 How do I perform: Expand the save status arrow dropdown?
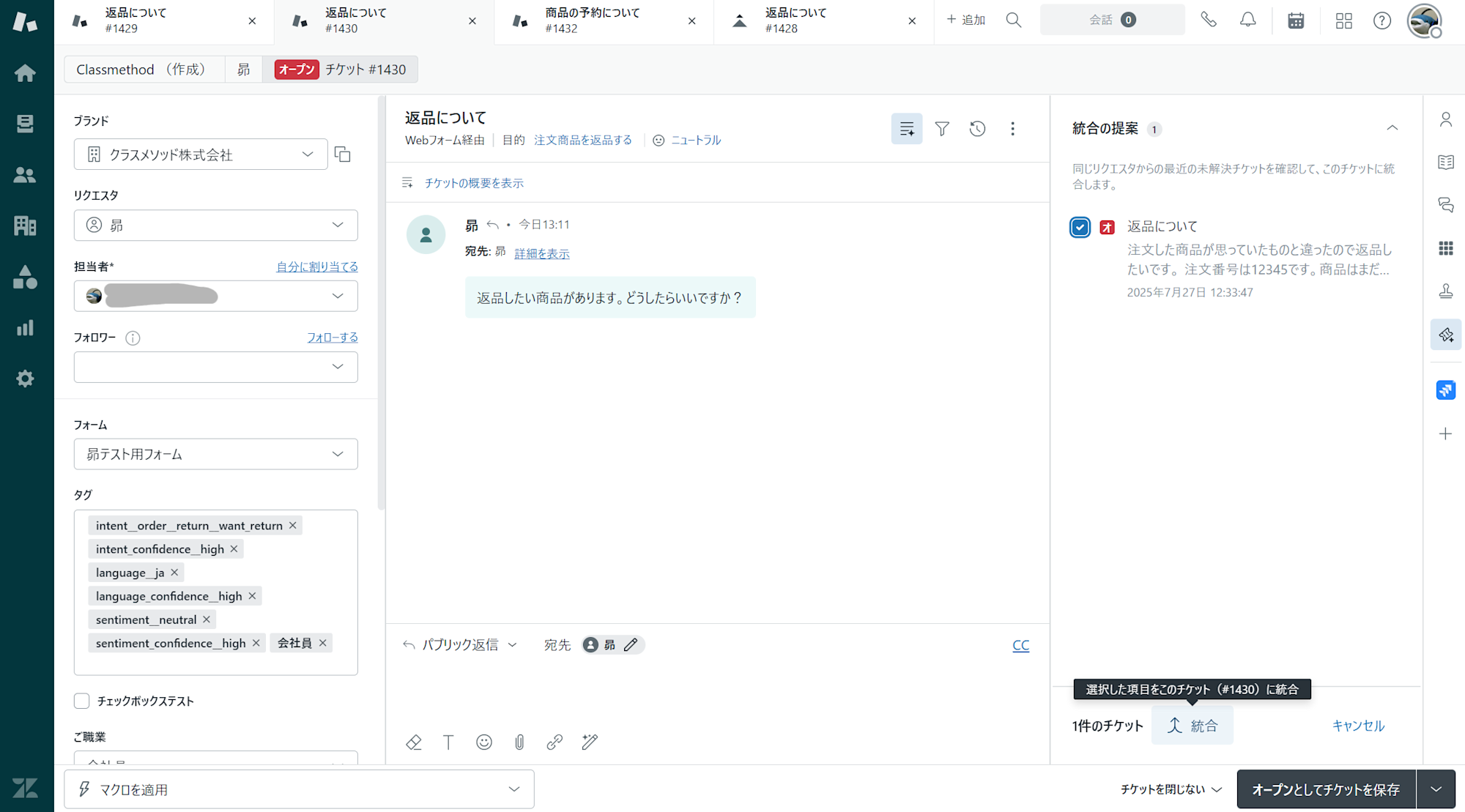tap(1436, 789)
